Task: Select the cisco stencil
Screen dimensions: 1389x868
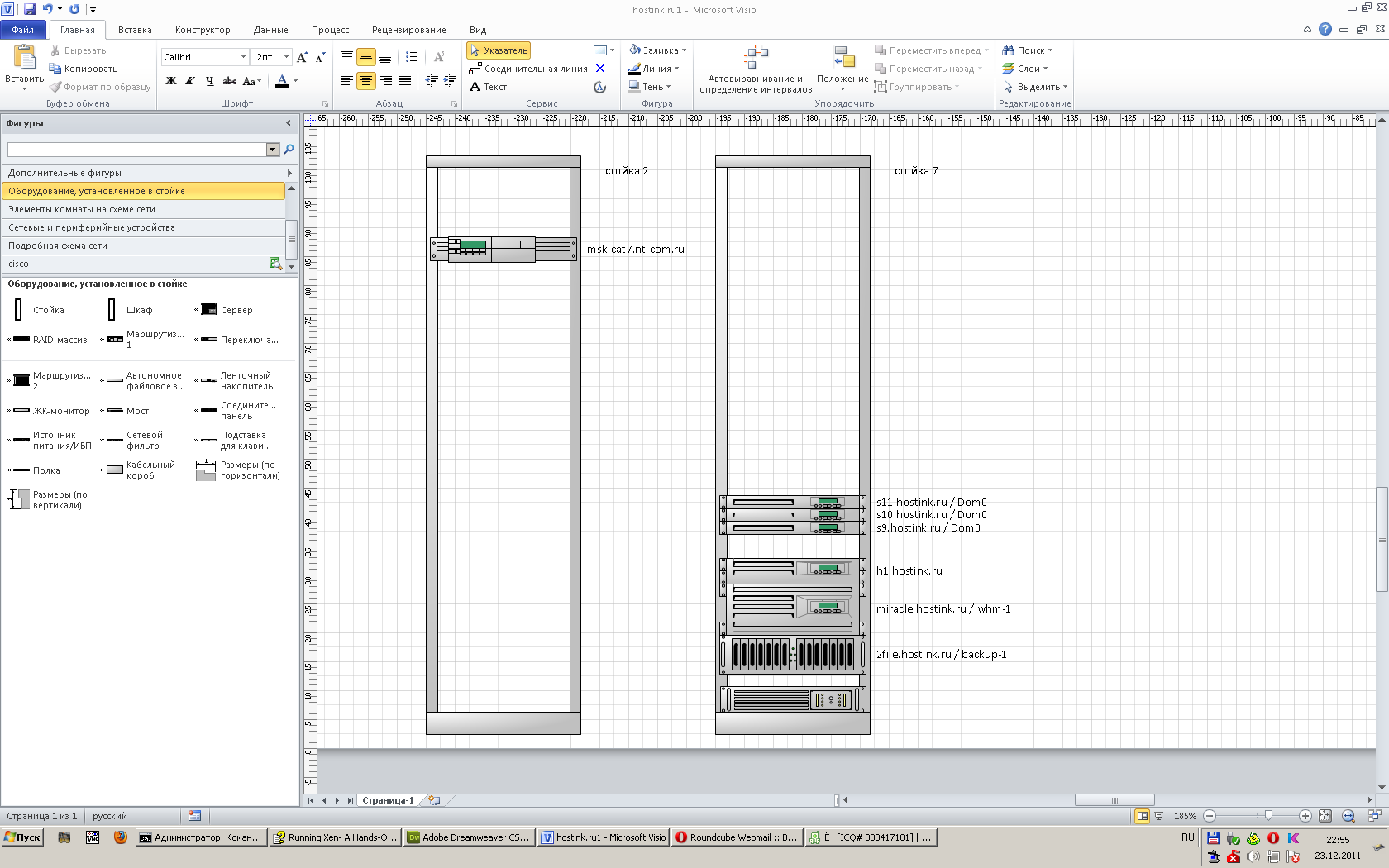Action: (x=143, y=264)
